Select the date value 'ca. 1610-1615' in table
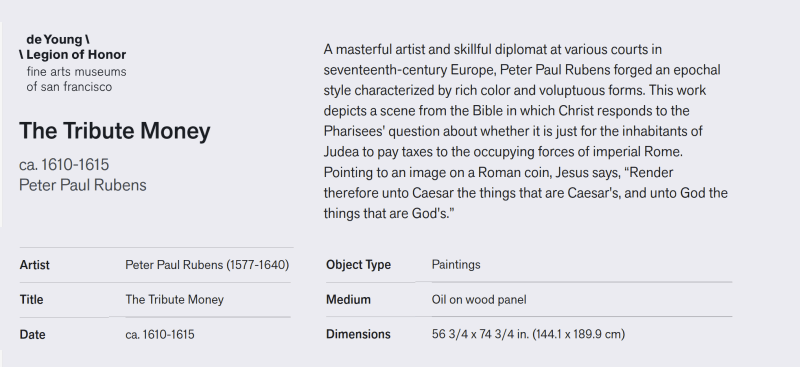 160,334
